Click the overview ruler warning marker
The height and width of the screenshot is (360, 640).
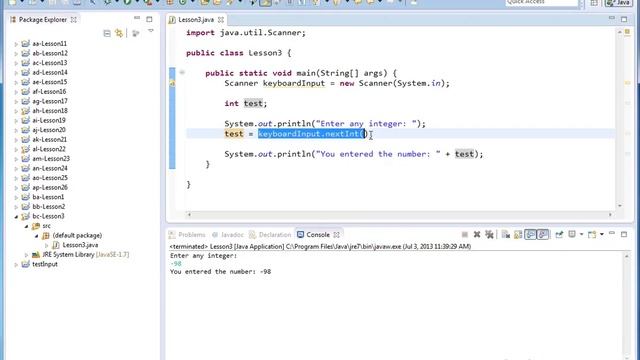[628, 83]
